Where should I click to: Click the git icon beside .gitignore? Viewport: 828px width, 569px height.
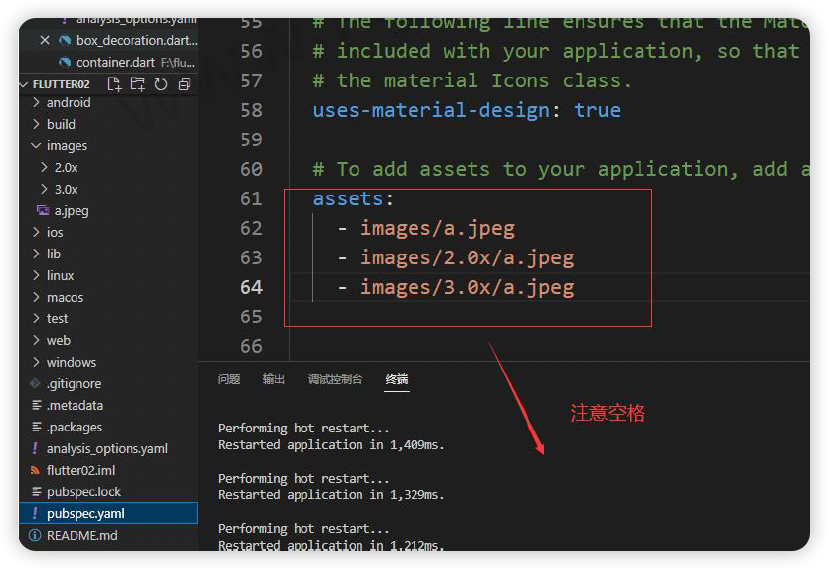(35, 384)
